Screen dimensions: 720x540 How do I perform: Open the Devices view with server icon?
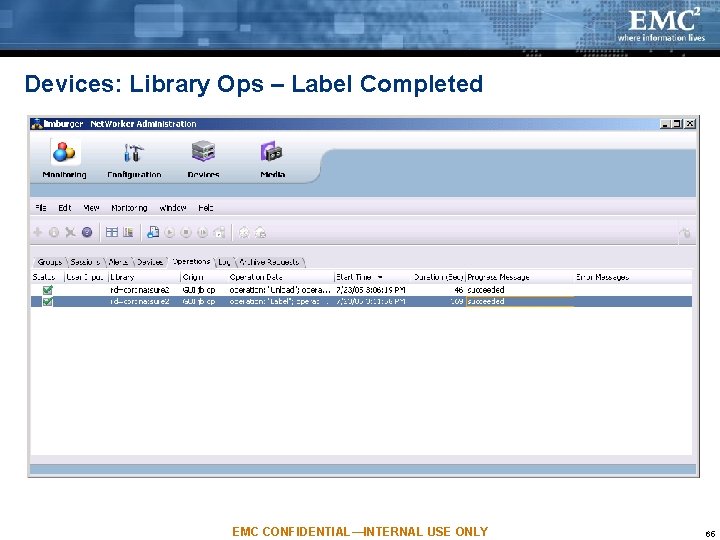tap(203, 159)
